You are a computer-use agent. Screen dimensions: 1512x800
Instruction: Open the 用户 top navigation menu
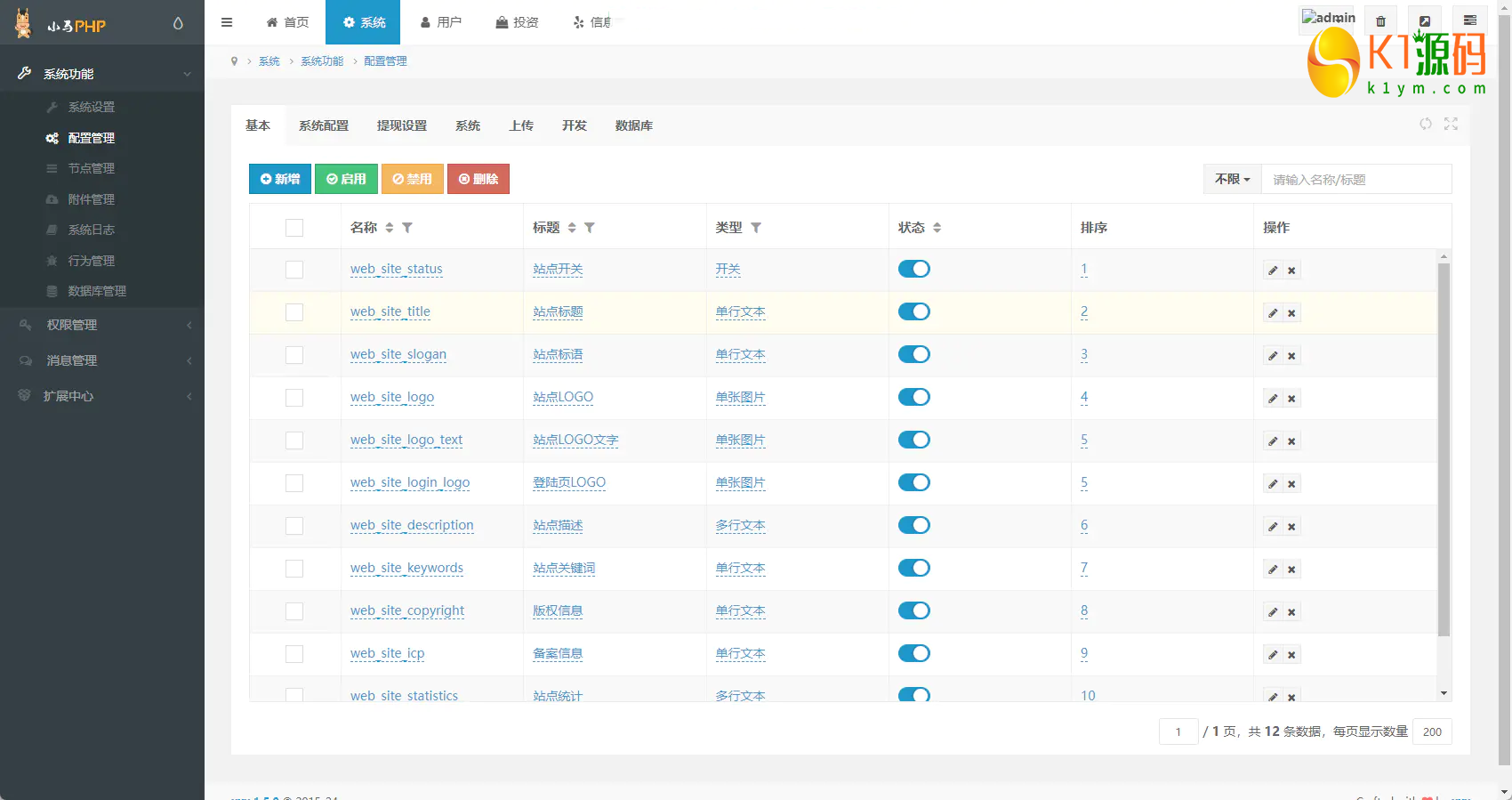(440, 22)
